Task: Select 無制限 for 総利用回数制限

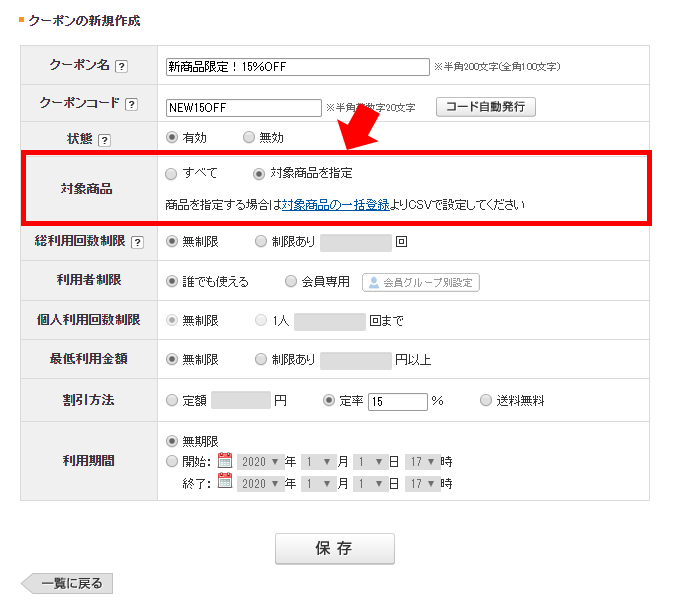Action: point(172,241)
